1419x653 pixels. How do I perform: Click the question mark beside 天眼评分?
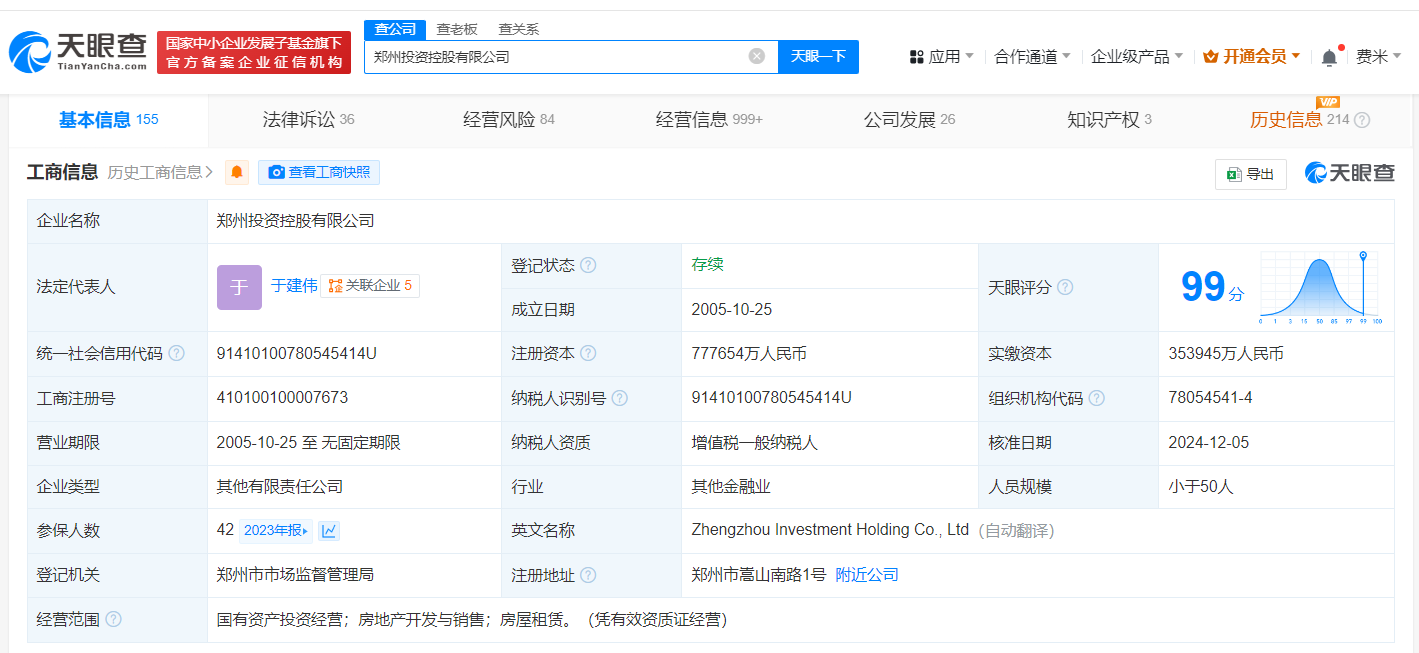(x=1065, y=287)
